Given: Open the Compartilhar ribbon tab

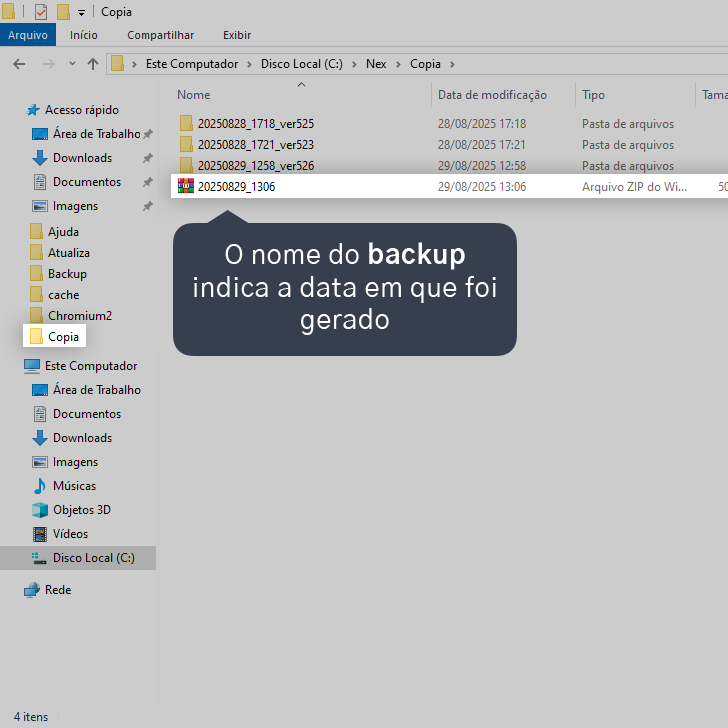Looking at the screenshot, I should coord(161,35).
